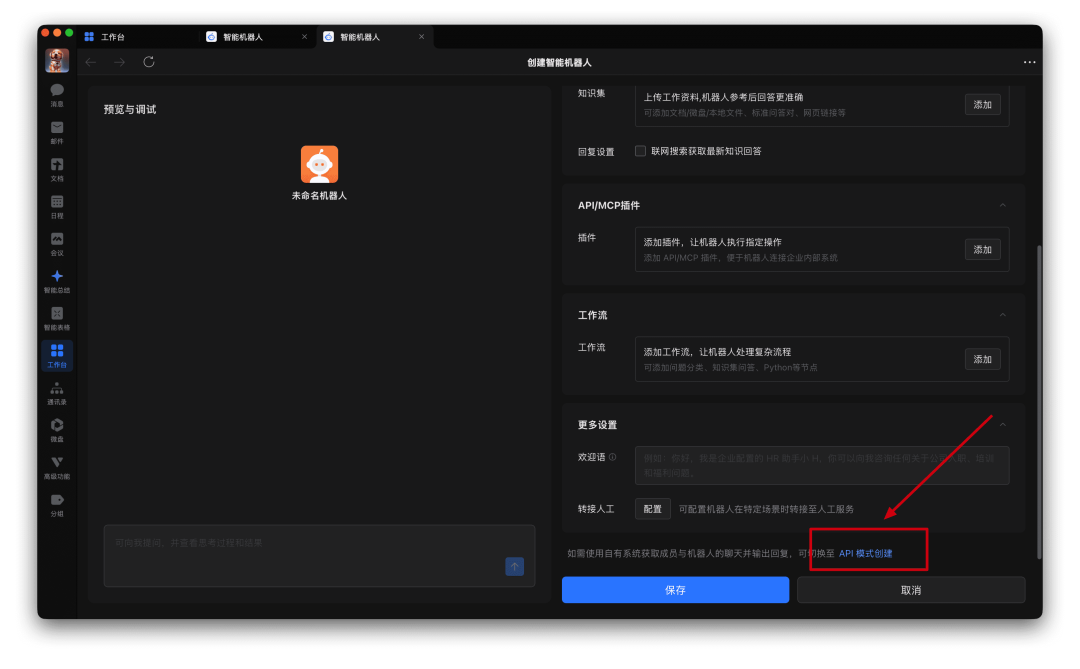Viewport: 1080px width, 669px height.
Task: Select the 会议 meetings icon
Action: [57, 245]
